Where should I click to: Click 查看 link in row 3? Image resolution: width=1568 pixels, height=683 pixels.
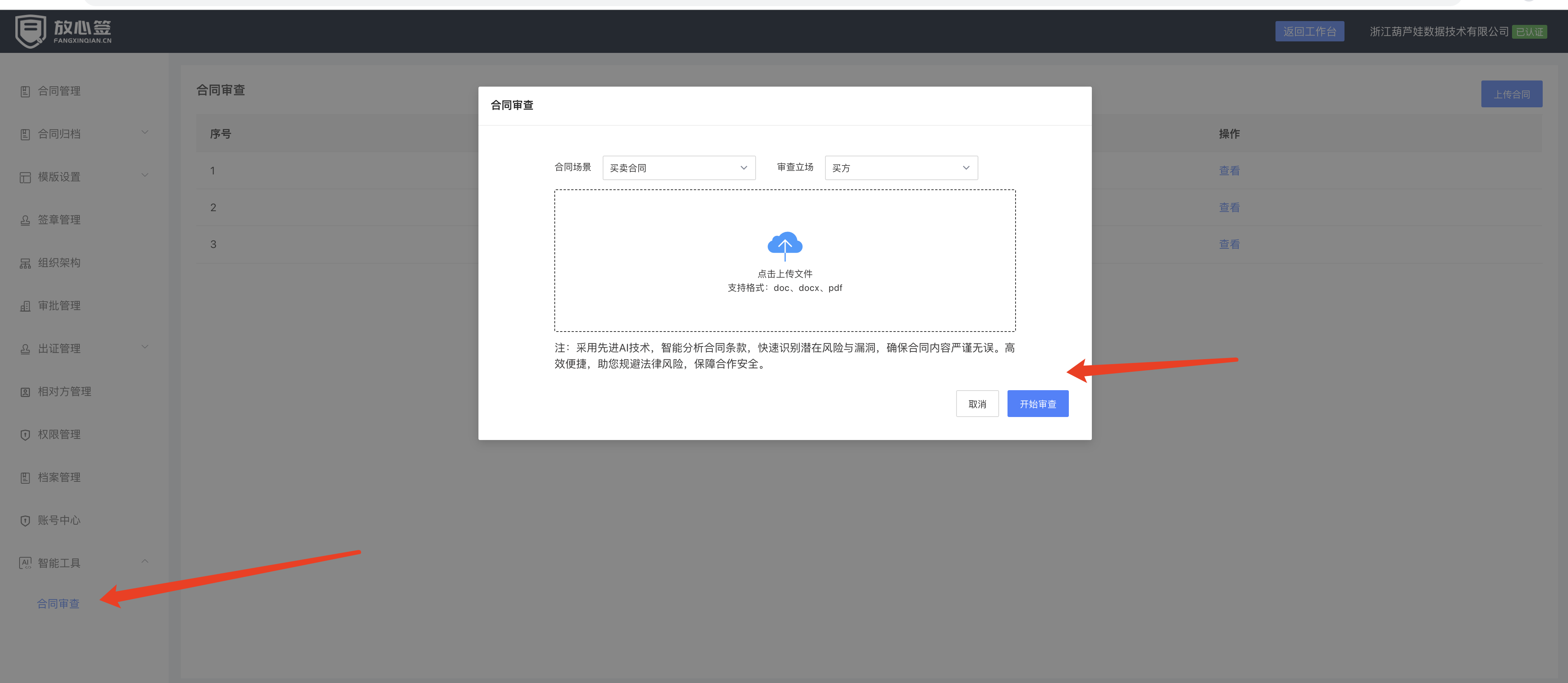(1229, 245)
